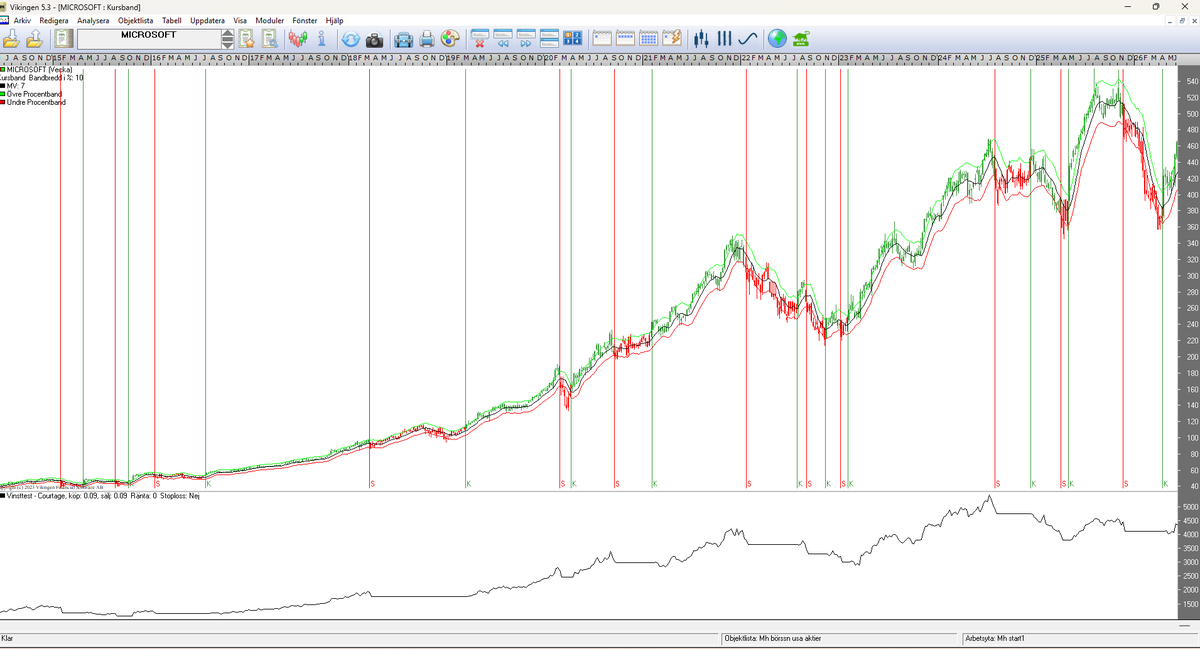The width and height of the screenshot is (1200, 649).
Task: Click the globe internet icon
Action: tap(777, 39)
